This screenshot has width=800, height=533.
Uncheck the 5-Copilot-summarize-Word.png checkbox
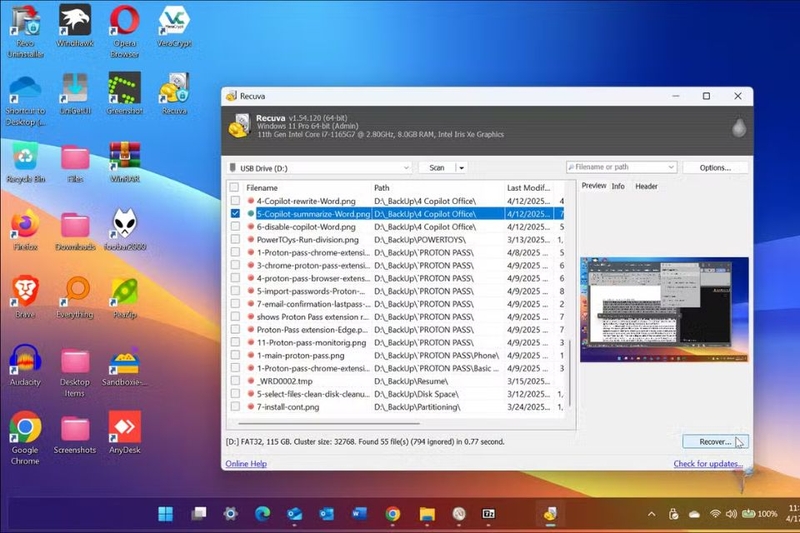tap(235, 214)
